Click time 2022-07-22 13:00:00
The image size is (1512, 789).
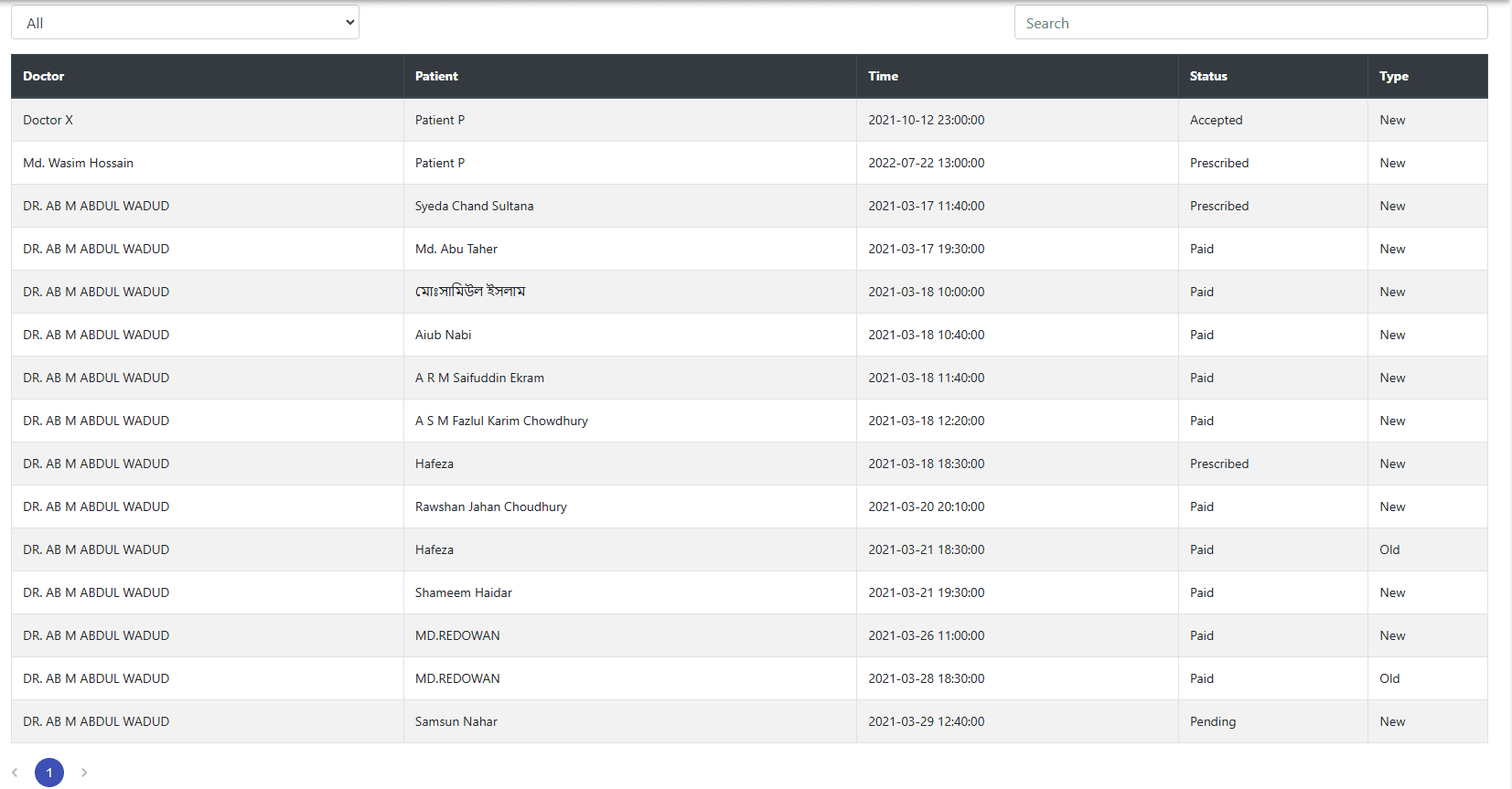tap(926, 163)
